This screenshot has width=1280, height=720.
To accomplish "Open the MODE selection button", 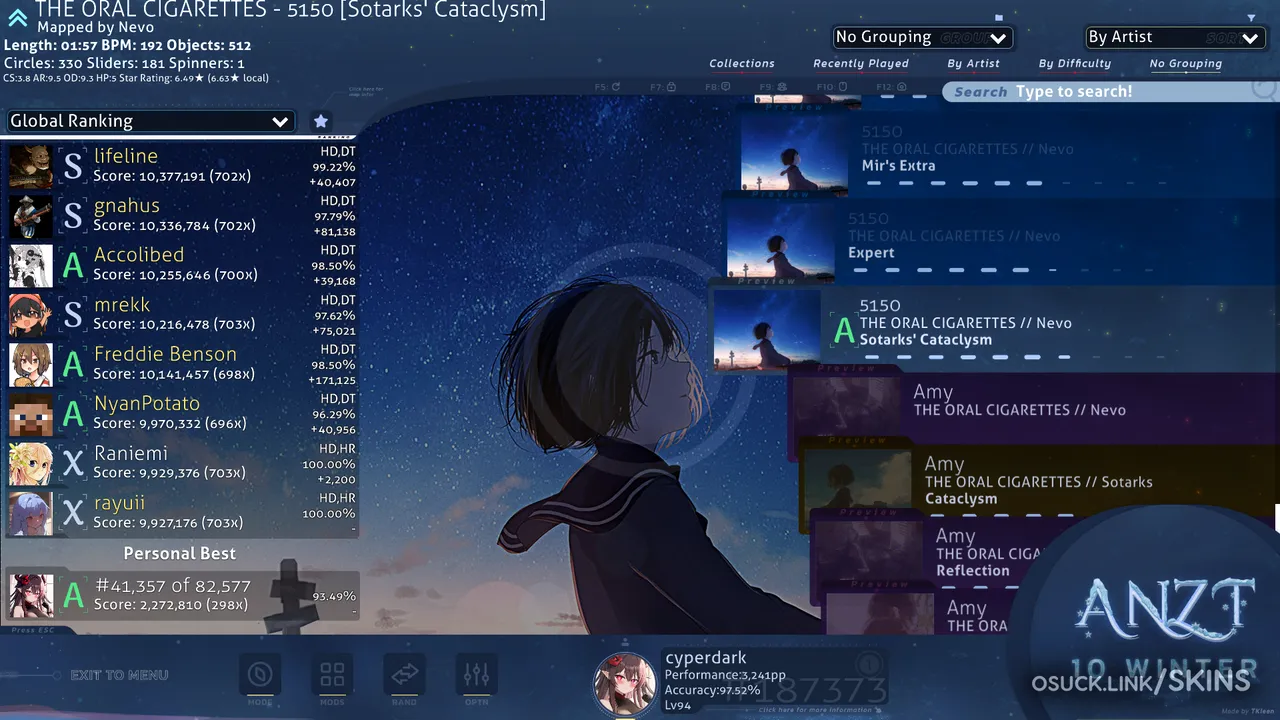I will [x=260, y=676].
